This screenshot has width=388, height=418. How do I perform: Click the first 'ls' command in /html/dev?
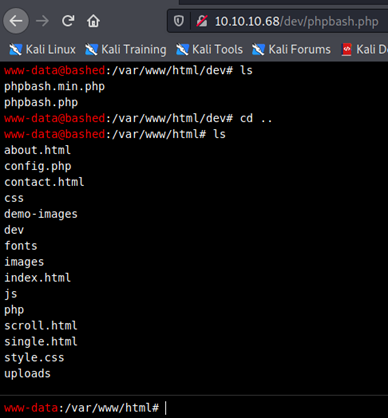[246, 71]
